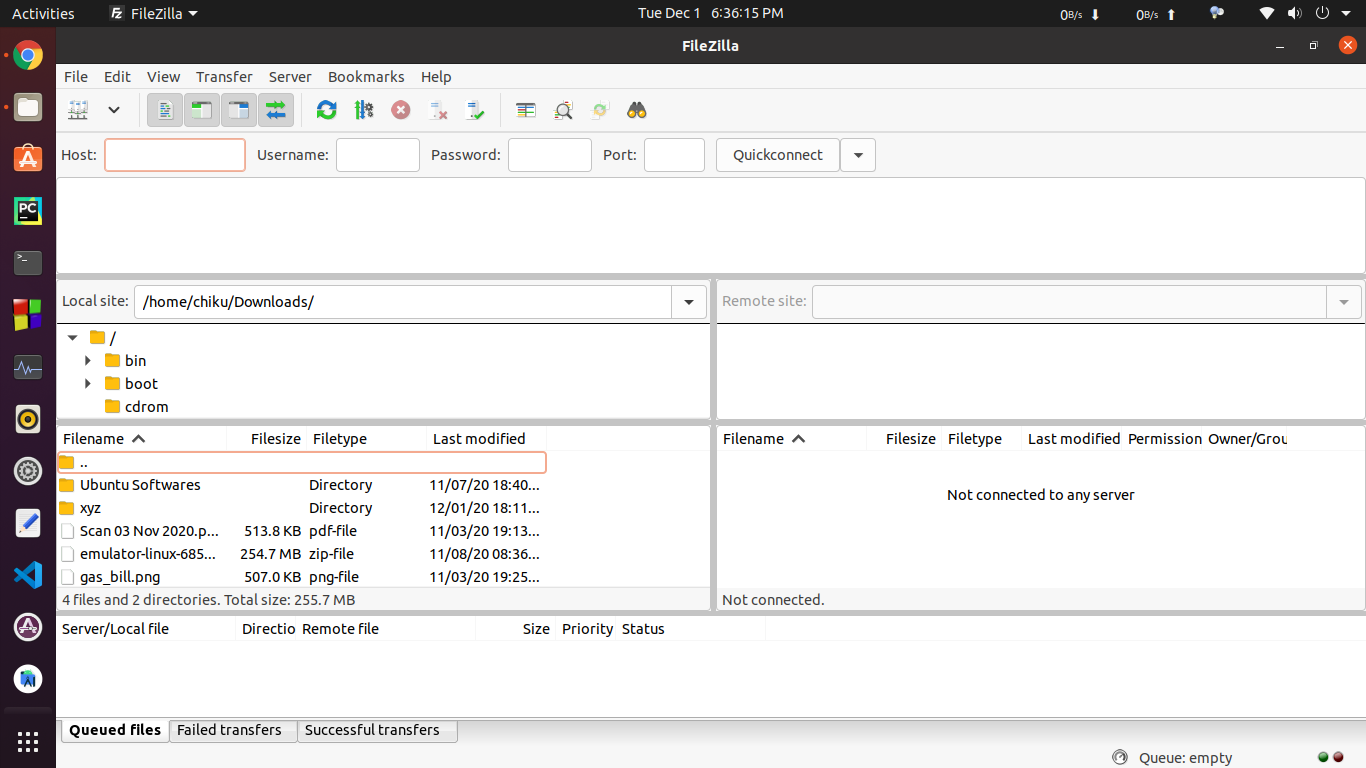Click the Host input field

(x=175, y=155)
